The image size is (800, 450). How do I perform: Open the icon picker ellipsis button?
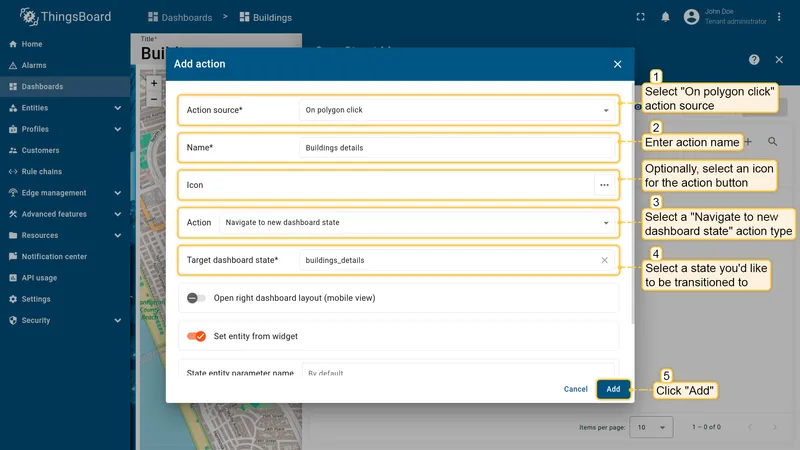[x=604, y=185]
